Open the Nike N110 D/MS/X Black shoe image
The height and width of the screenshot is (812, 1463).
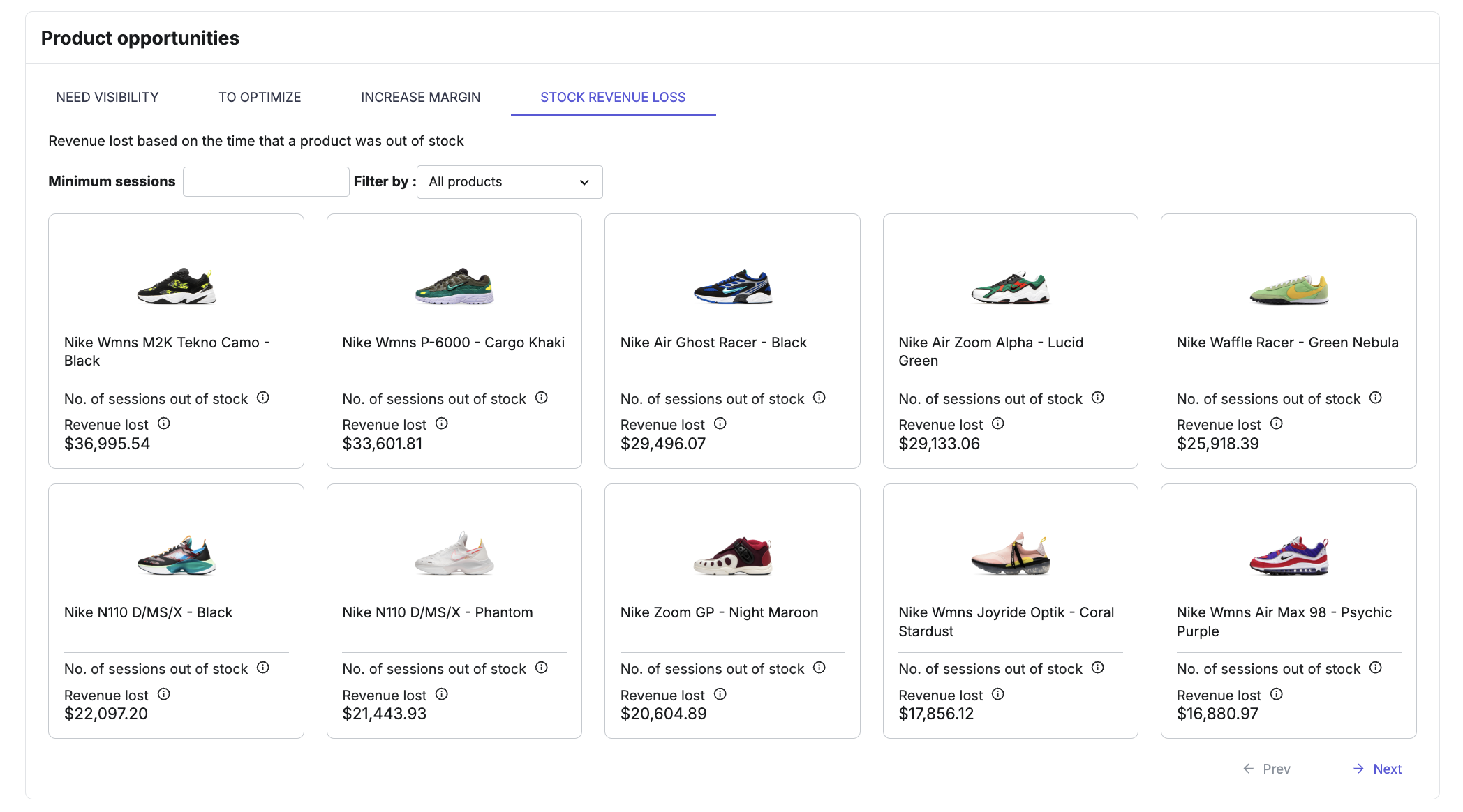point(177,555)
